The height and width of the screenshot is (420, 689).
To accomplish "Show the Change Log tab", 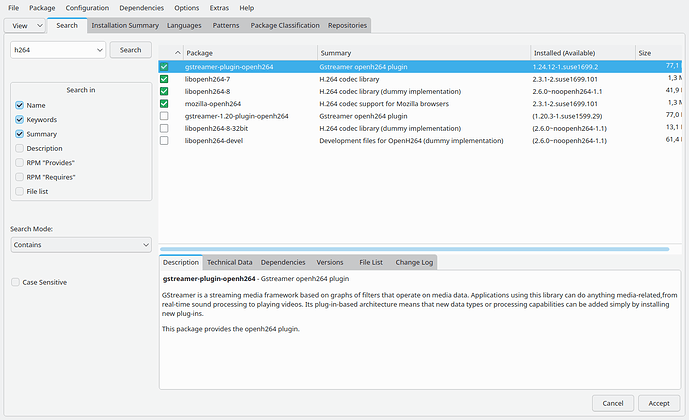I will pyautogui.click(x=414, y=262).
